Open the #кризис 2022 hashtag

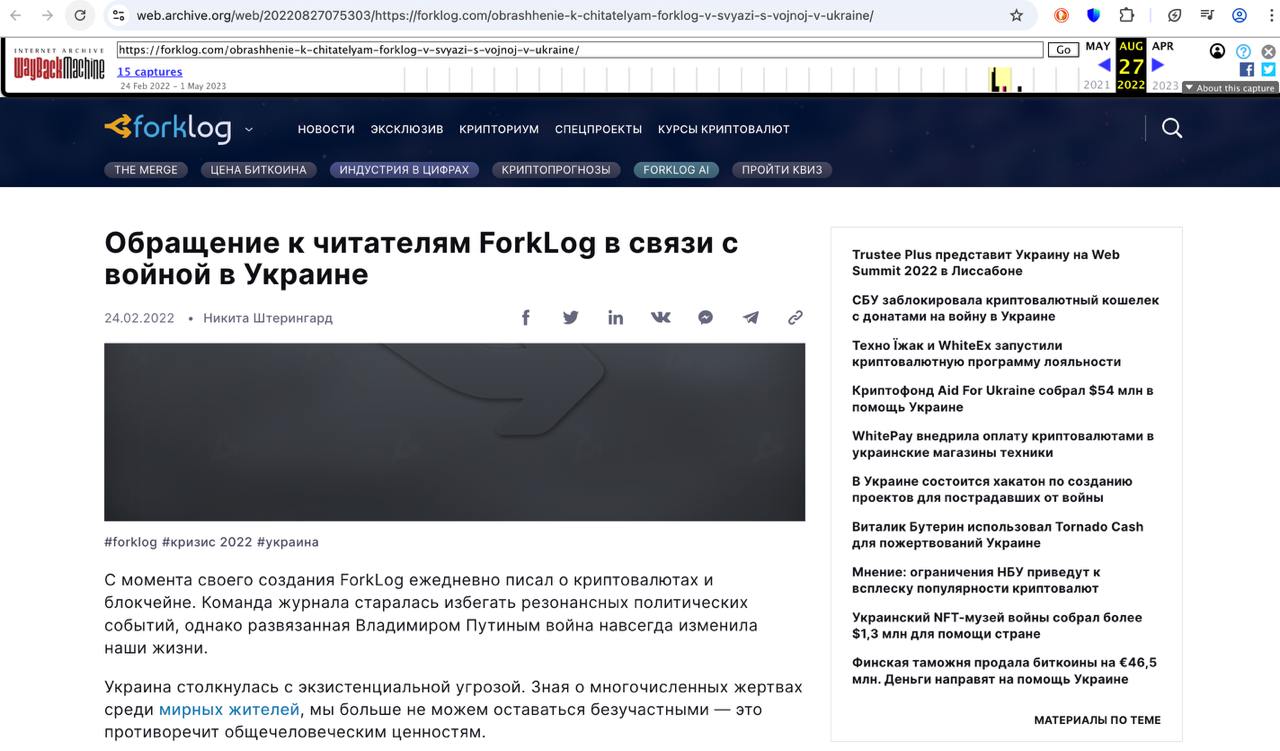point(207,542)
